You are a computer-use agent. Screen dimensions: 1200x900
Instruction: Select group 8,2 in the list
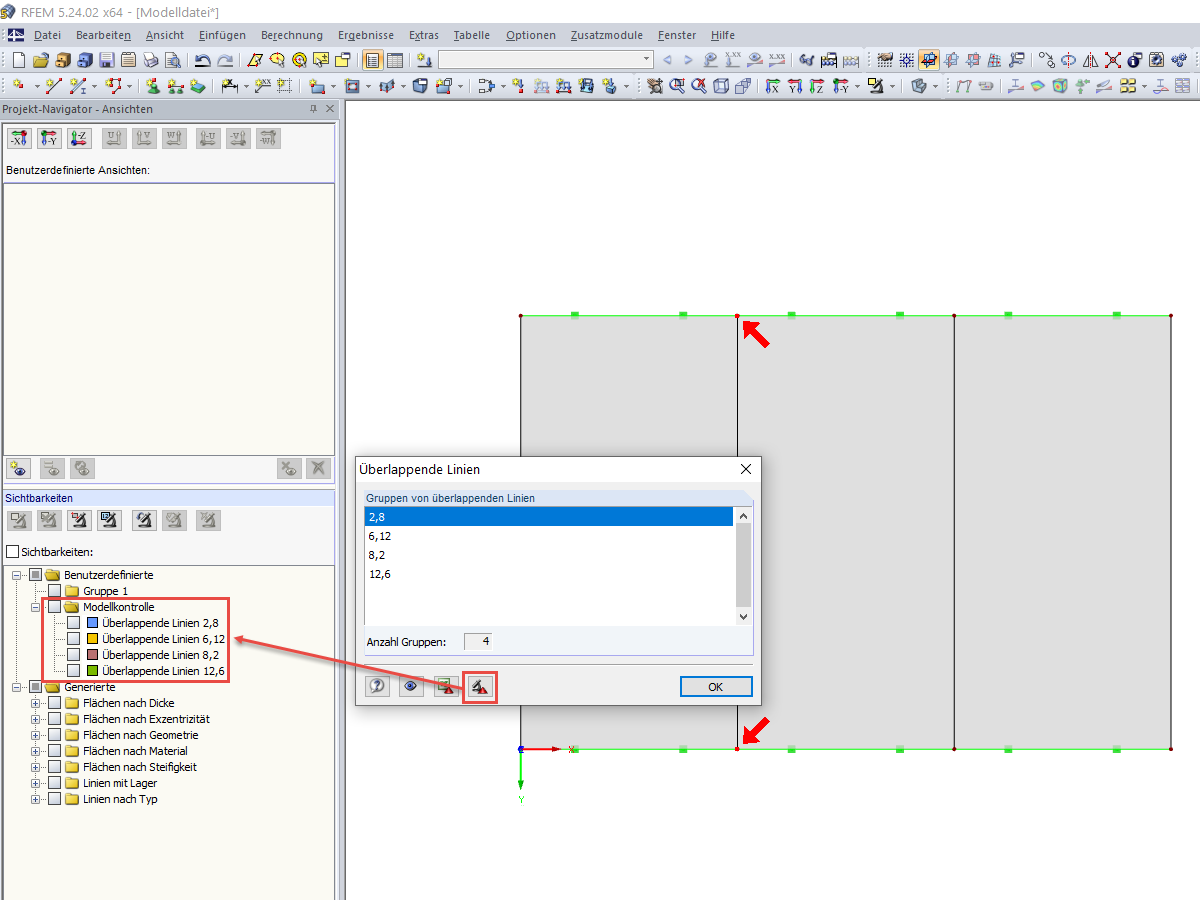[549, 554]
